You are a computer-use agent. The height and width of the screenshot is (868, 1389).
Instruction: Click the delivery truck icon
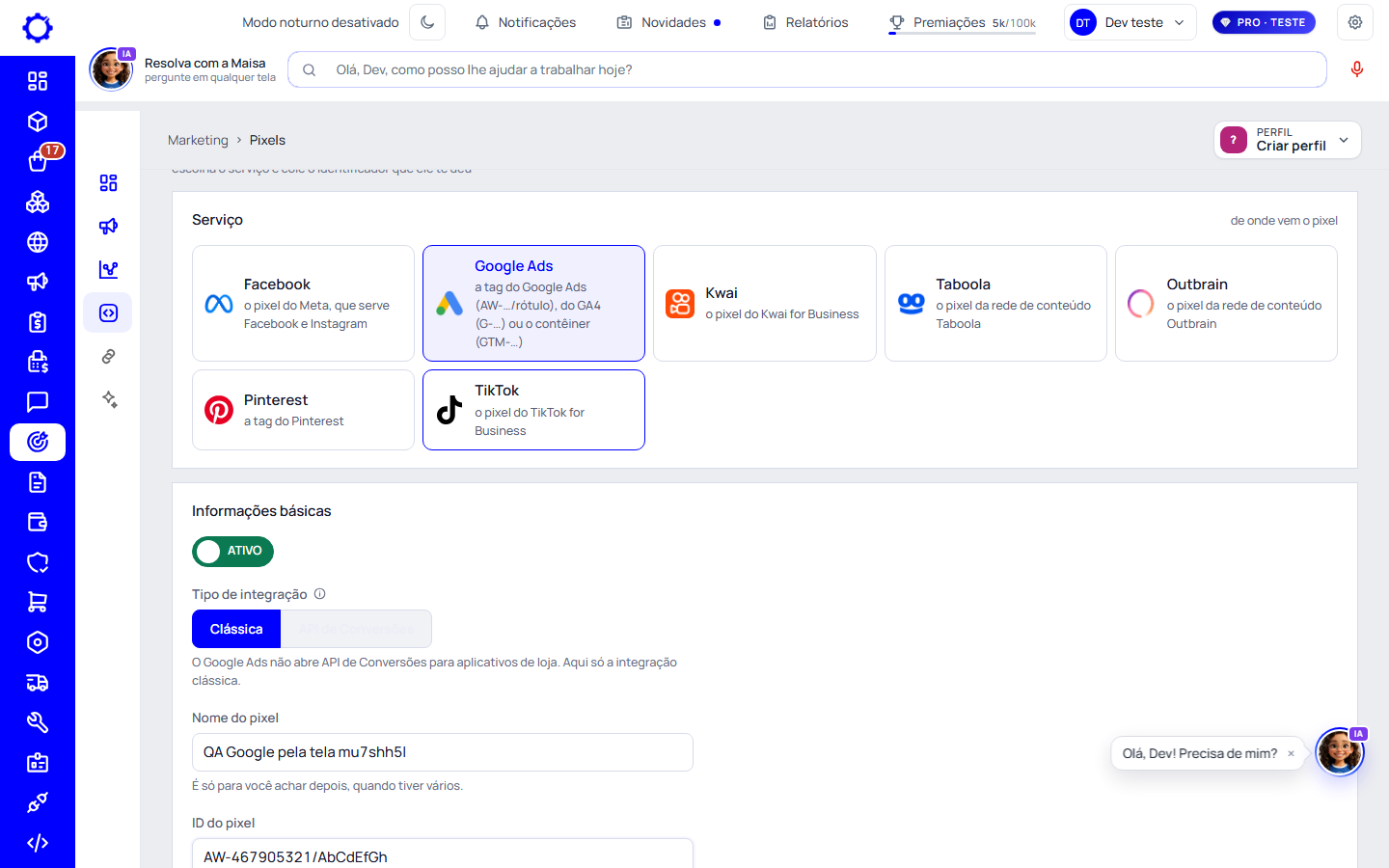38,683
